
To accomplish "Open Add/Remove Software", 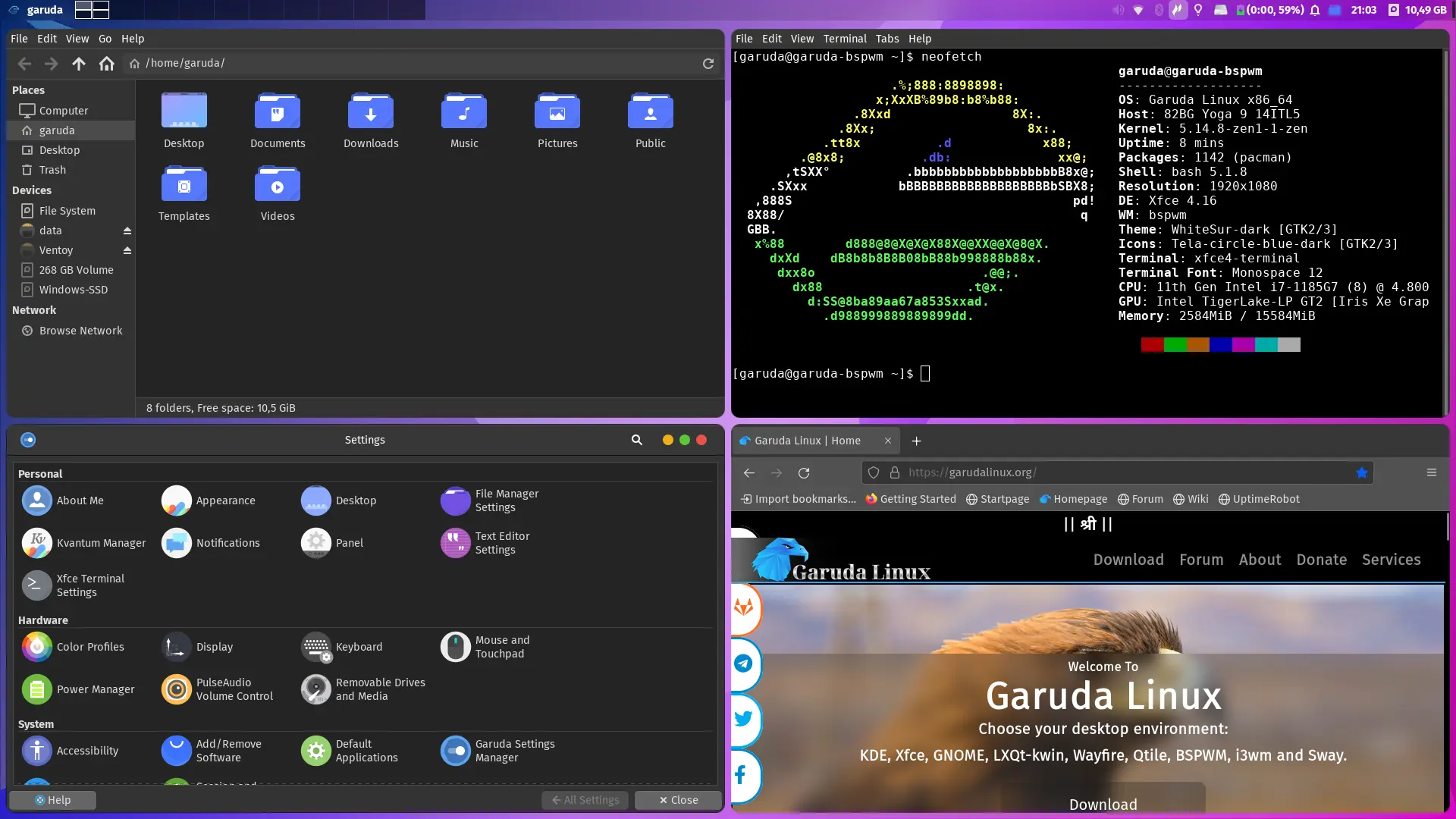I will [212, 751].
